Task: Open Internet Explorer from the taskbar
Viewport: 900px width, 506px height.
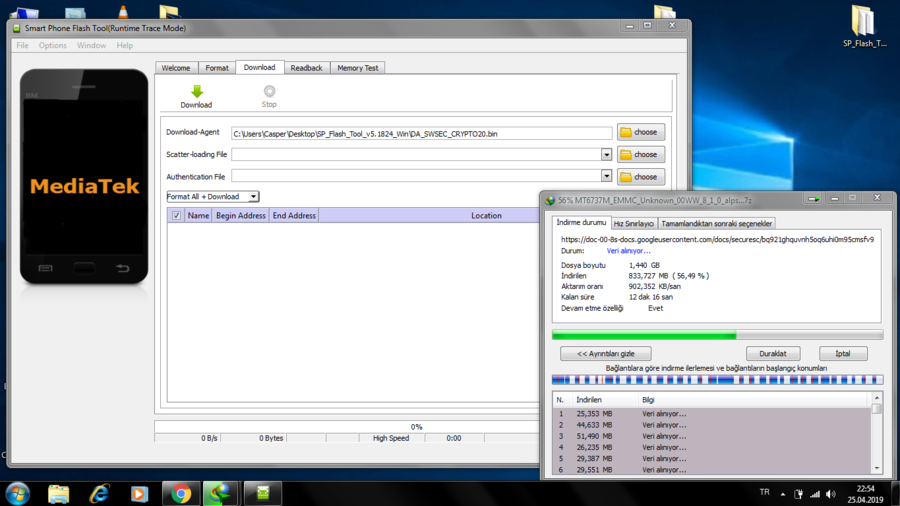Action: (x=99, y=493)
